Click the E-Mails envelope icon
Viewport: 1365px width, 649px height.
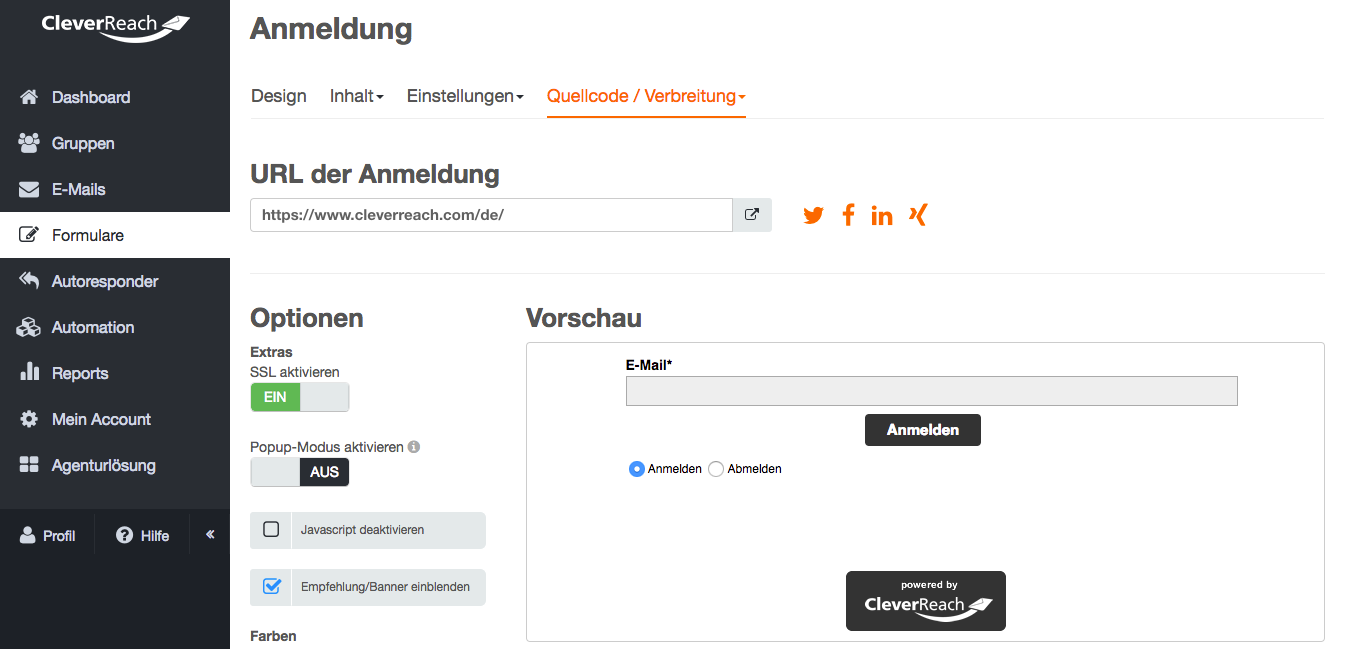coord(29,189)
